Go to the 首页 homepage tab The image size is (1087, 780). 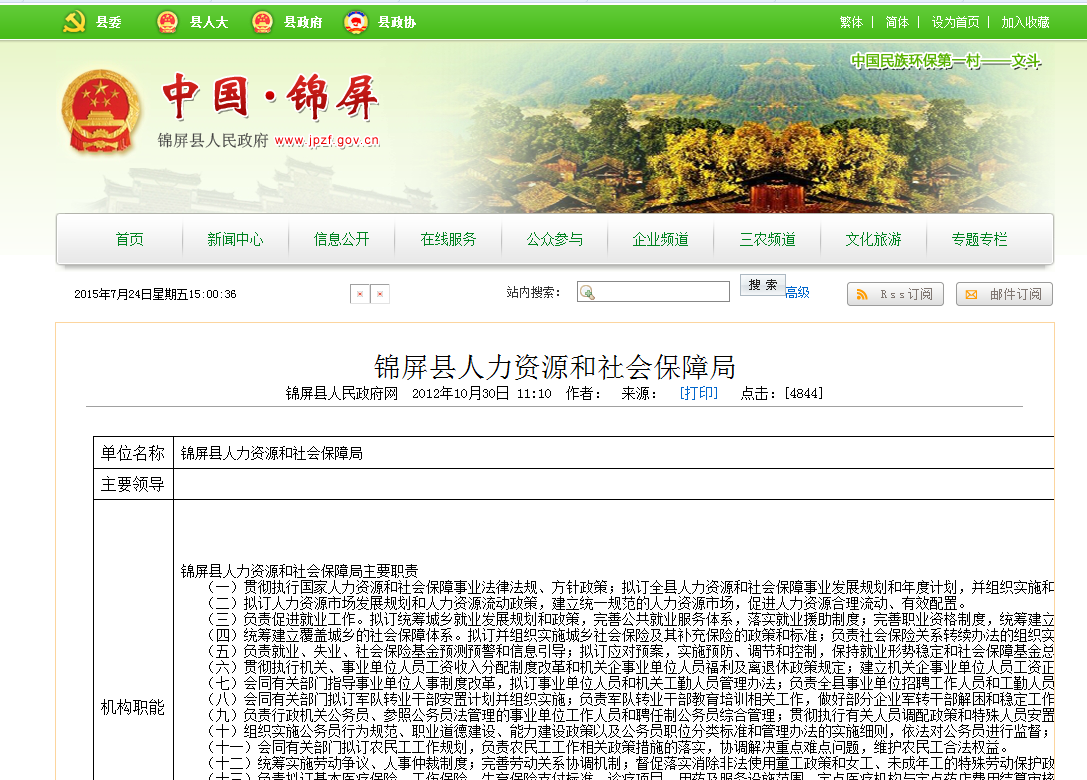click(x=130, y=240)
